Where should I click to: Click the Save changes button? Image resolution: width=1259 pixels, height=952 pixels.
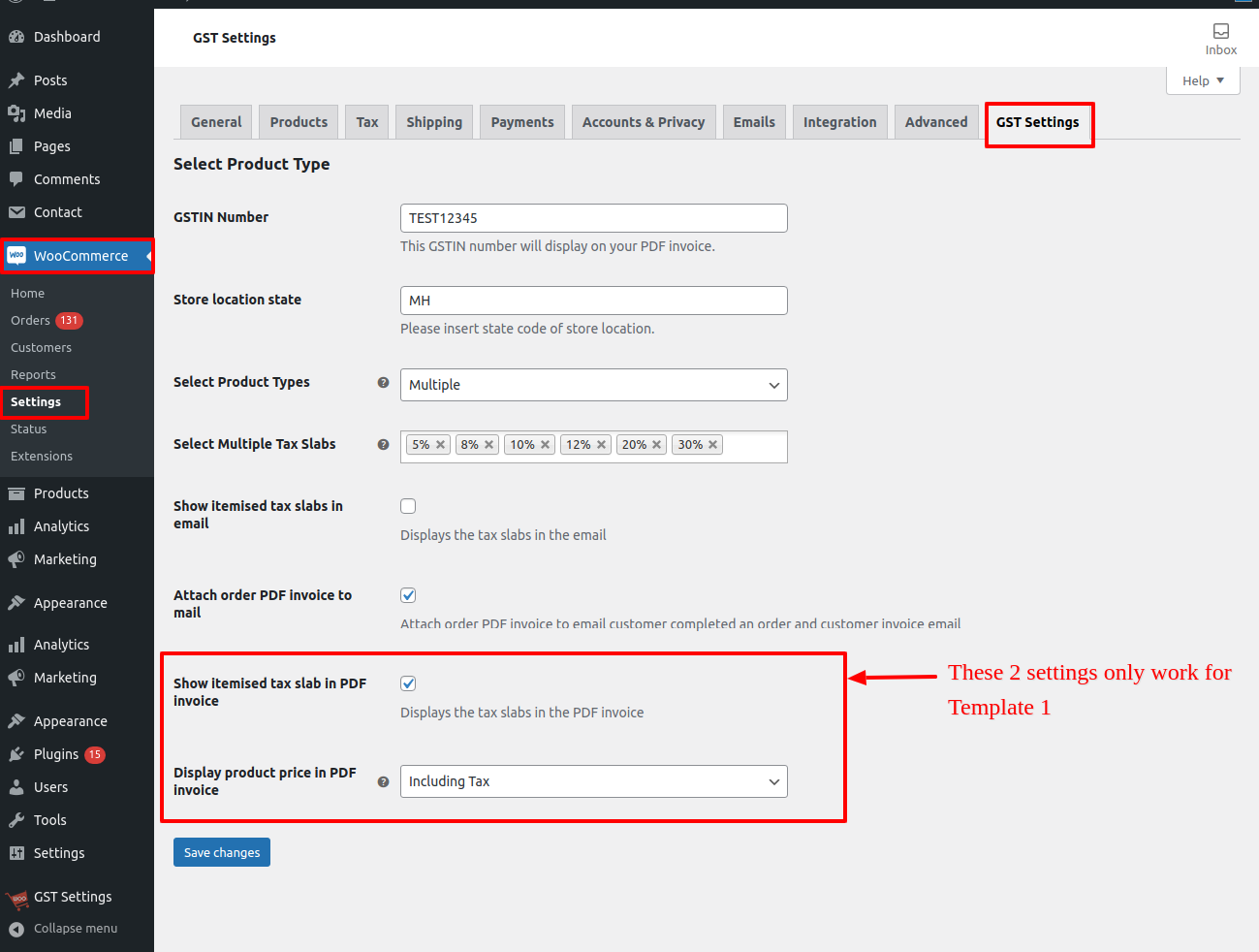[x=222, y=852]
